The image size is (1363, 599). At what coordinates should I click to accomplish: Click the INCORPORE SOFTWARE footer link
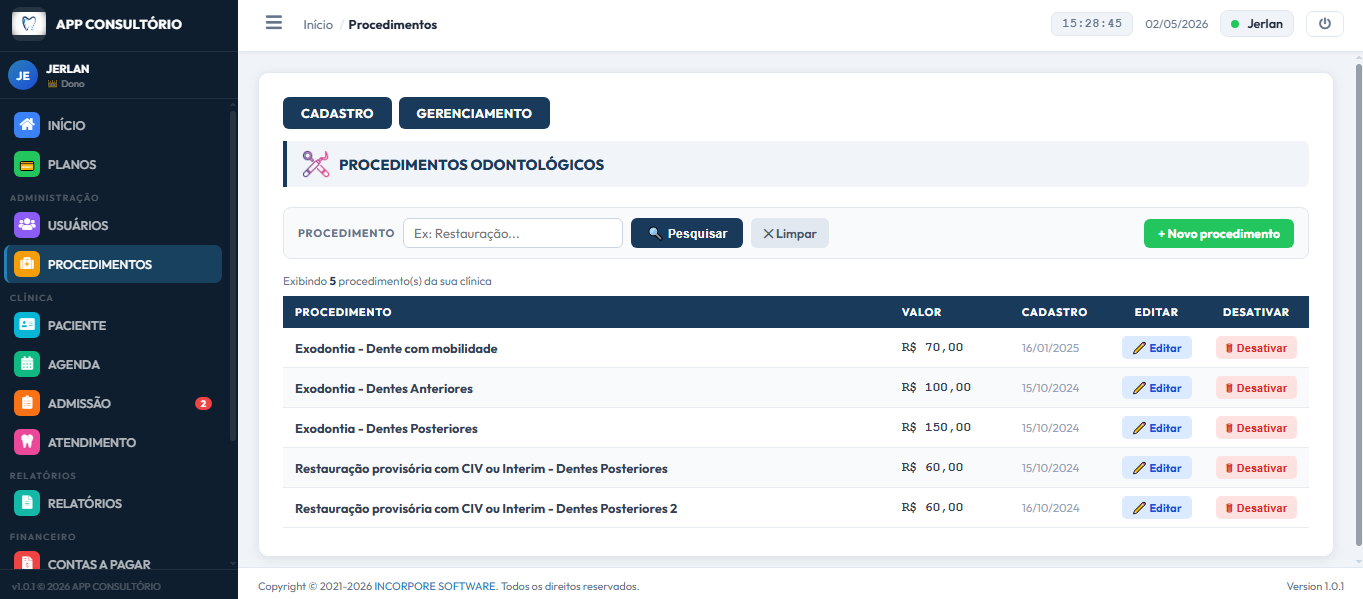coord(435,586)
